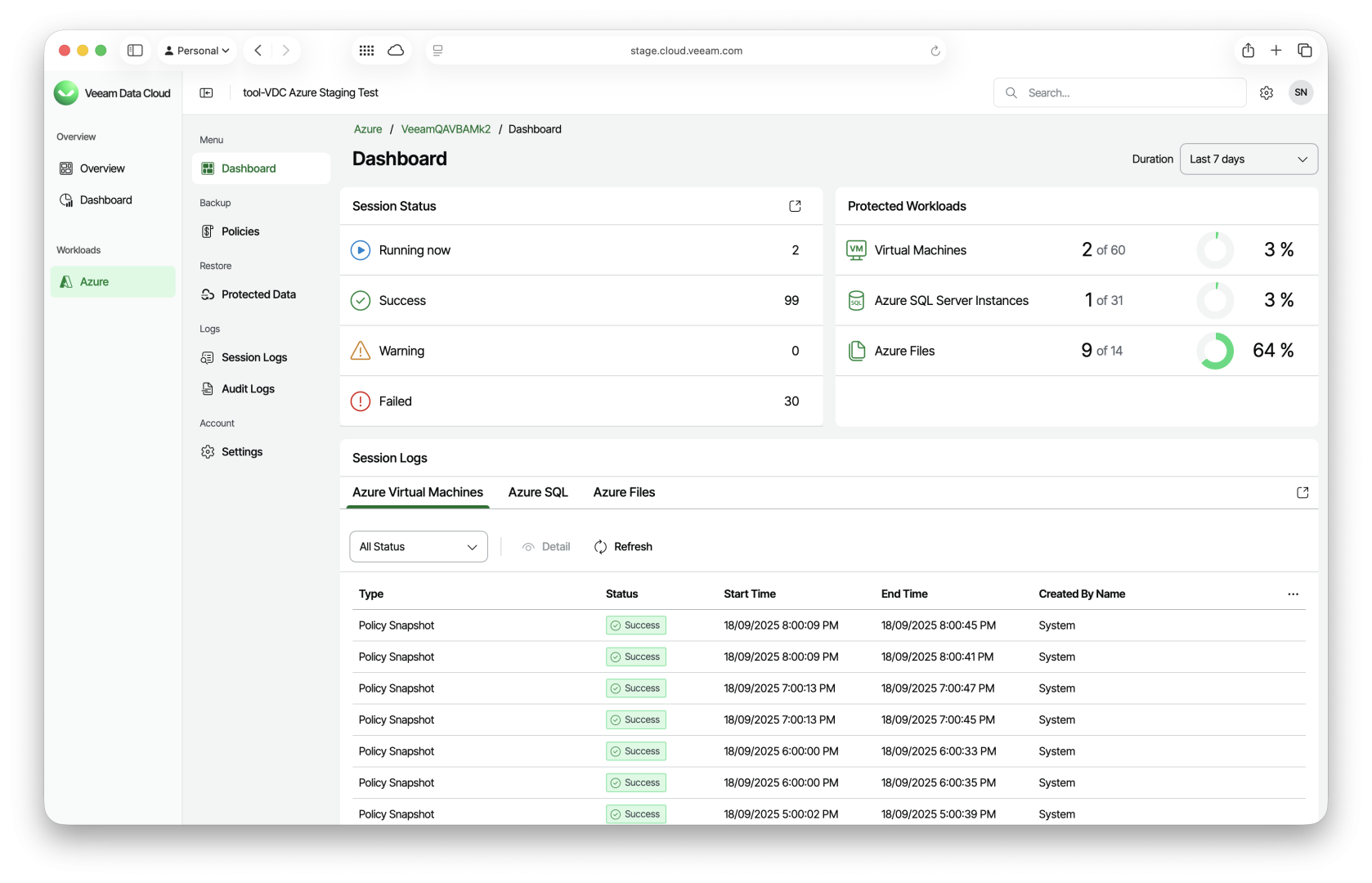Open the Personal profile dropdown
Screen dimensions: 1372x883
click(197, 51)
